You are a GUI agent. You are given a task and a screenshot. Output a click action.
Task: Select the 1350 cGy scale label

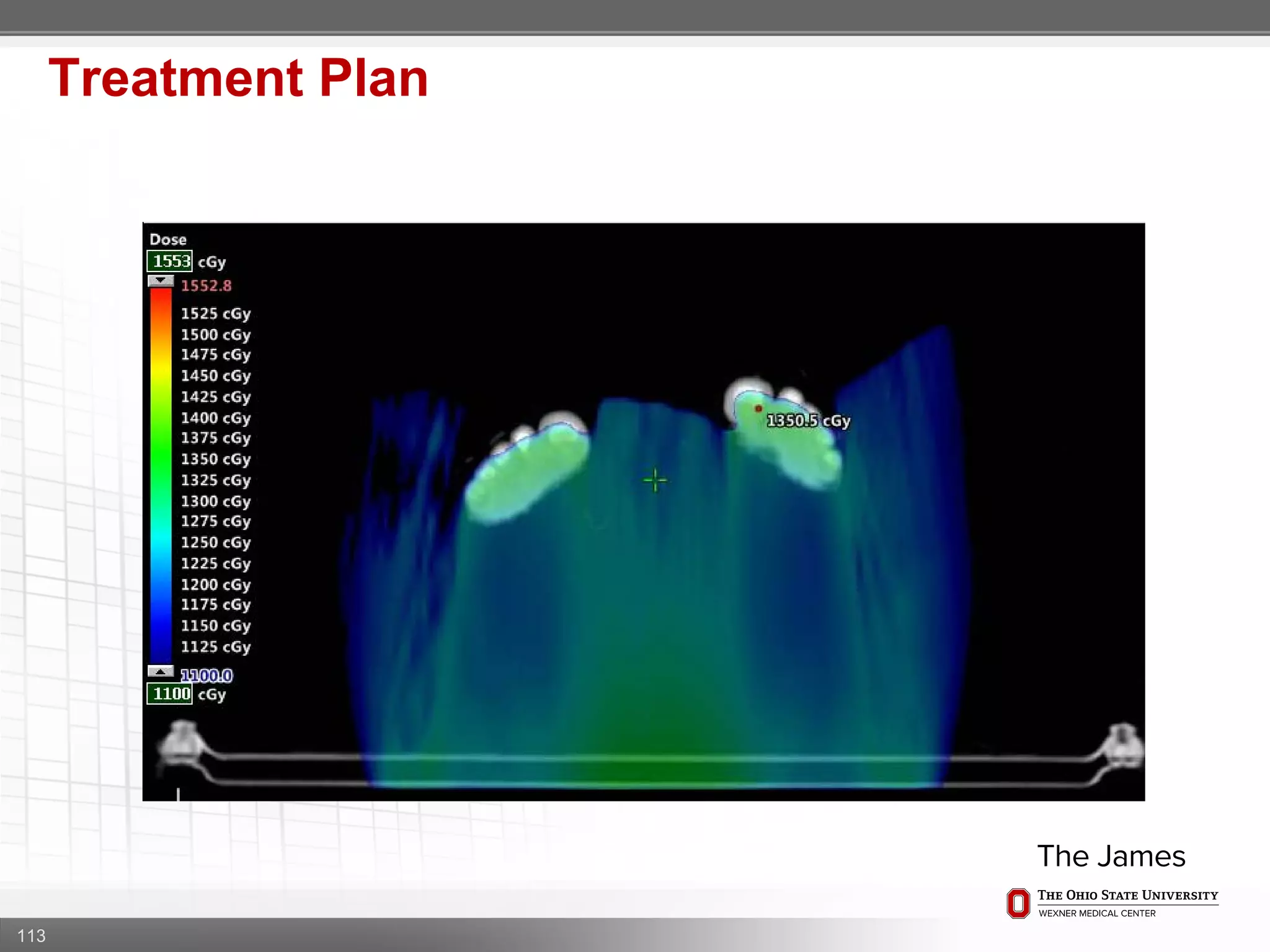pos(216,459)
